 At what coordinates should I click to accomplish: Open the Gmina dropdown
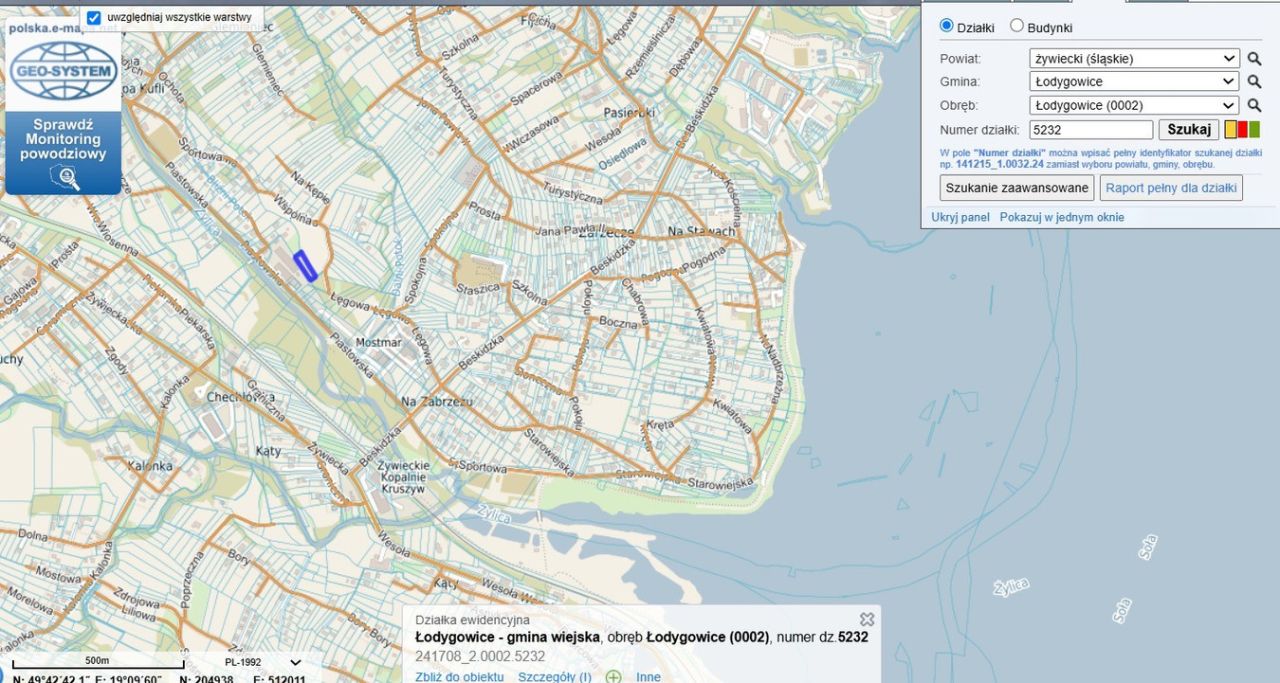(x=1134, y=82)
